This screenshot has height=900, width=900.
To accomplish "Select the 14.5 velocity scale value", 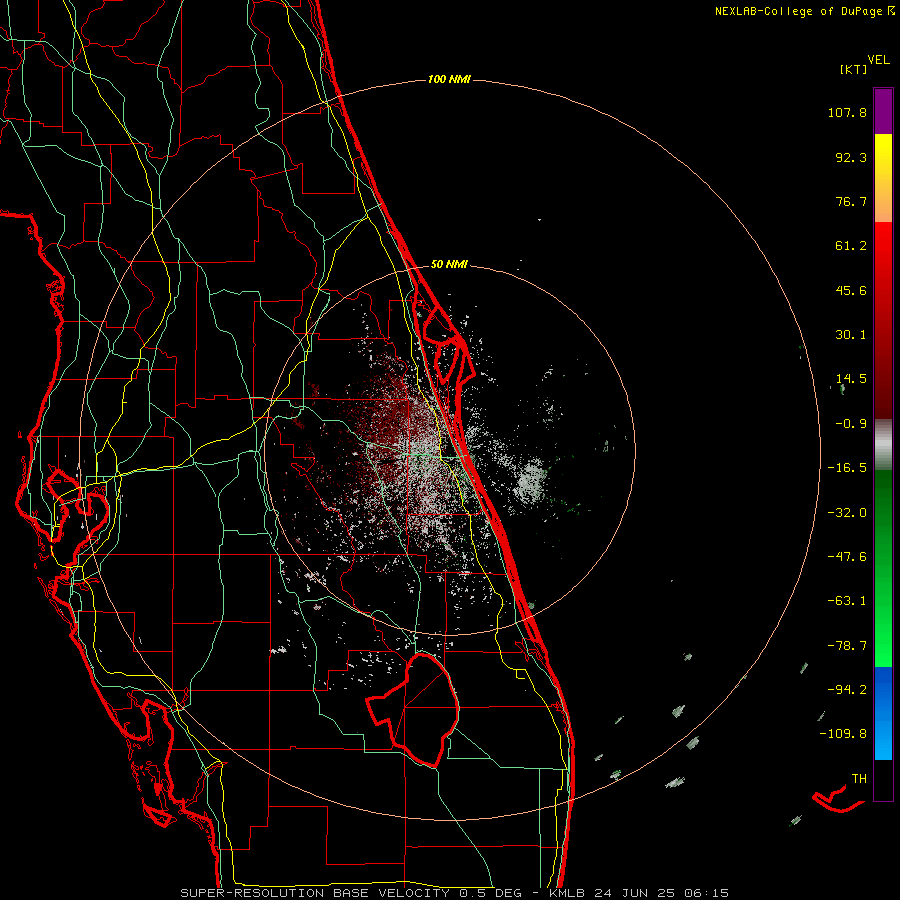I will point(851,379).
